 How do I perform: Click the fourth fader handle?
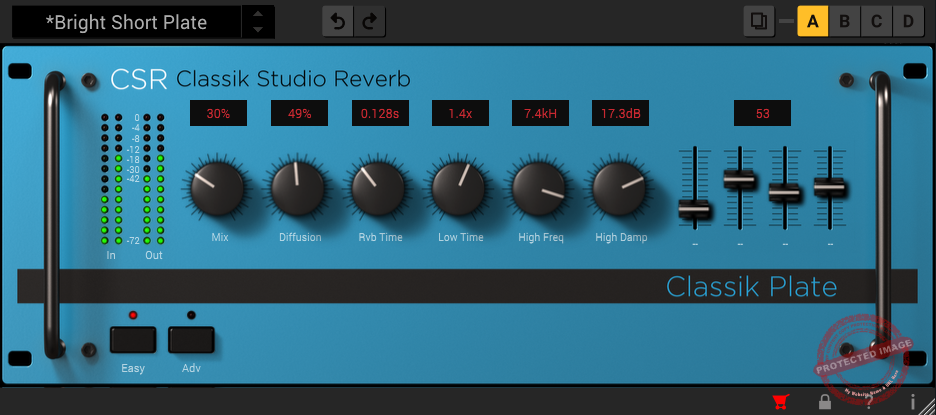pyautogui.click(x=830, y=187)
